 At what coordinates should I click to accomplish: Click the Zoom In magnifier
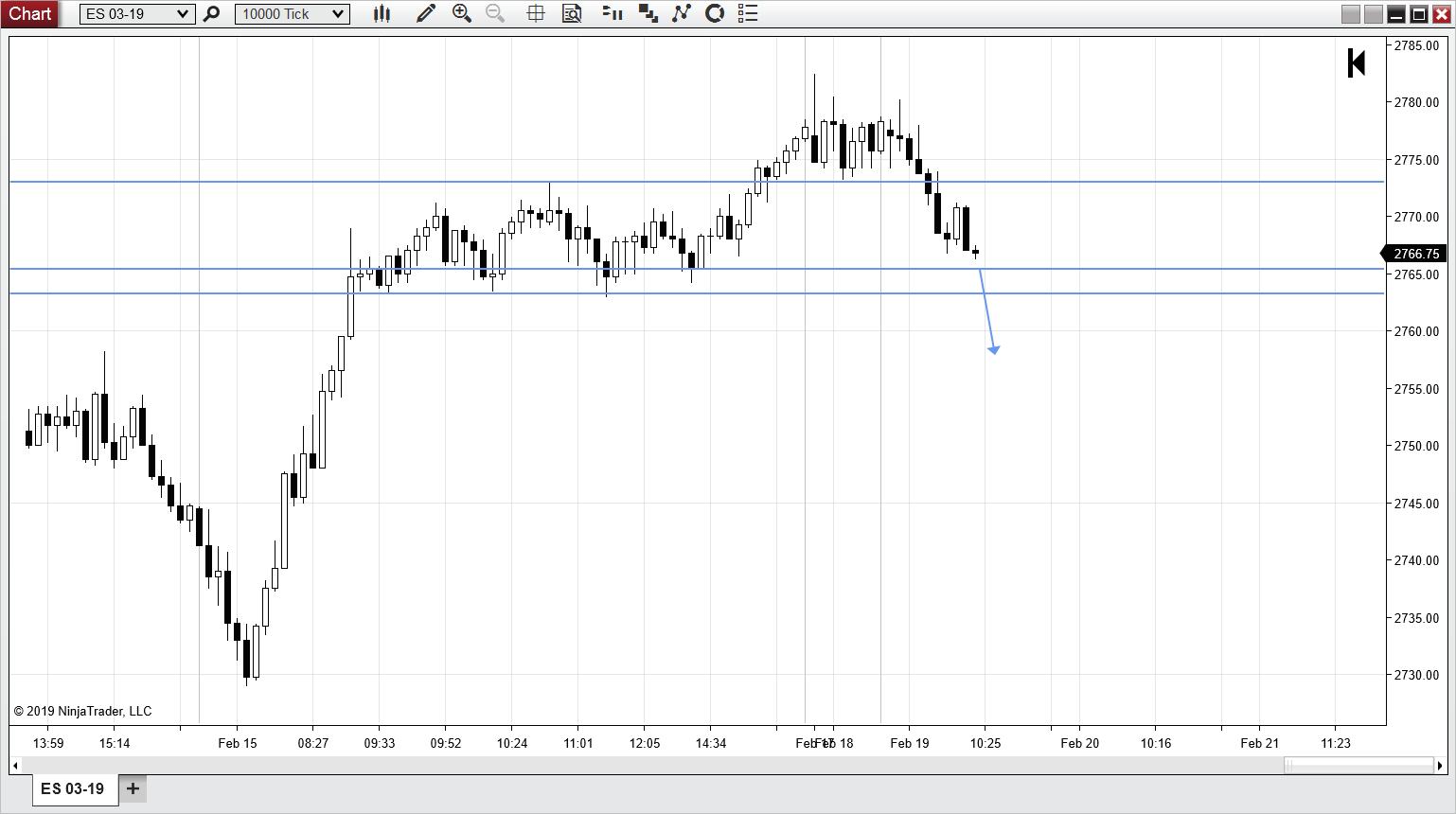(462, 13)
